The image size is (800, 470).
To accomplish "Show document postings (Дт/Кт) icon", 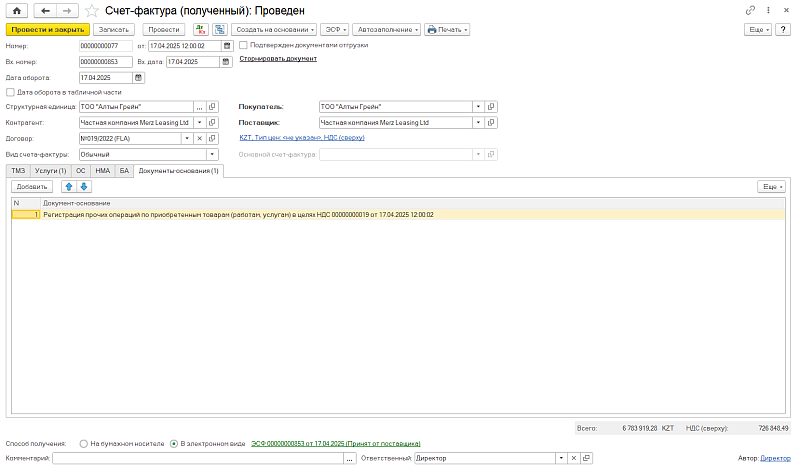I will (x=201, y=30).
